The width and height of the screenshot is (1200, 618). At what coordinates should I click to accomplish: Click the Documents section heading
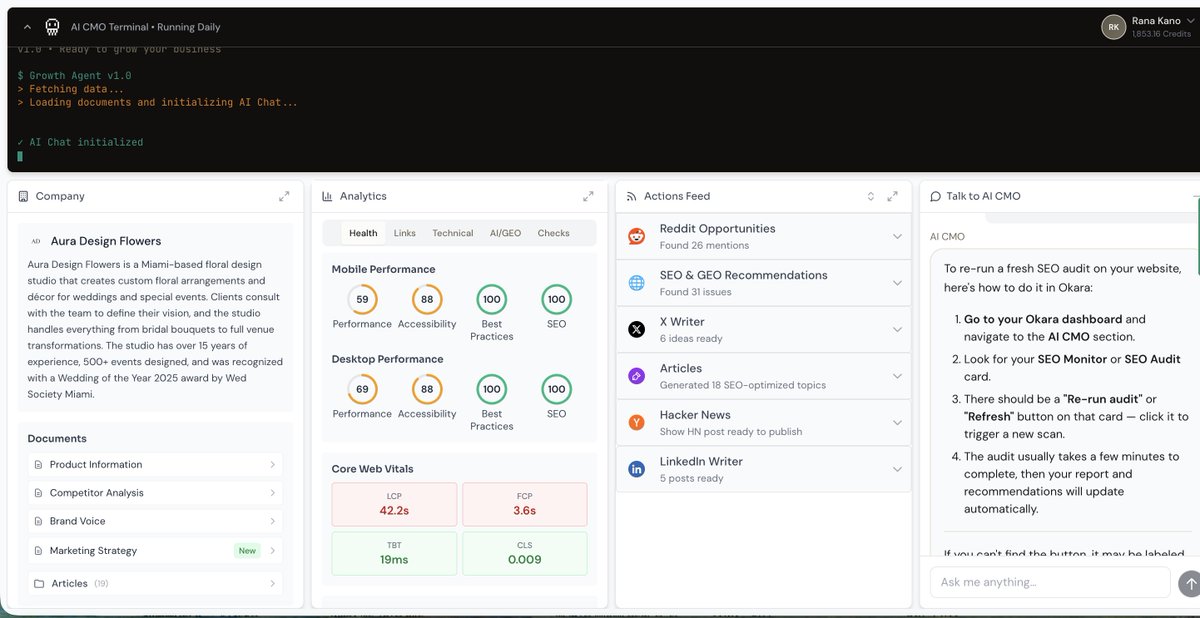(57, 438)
